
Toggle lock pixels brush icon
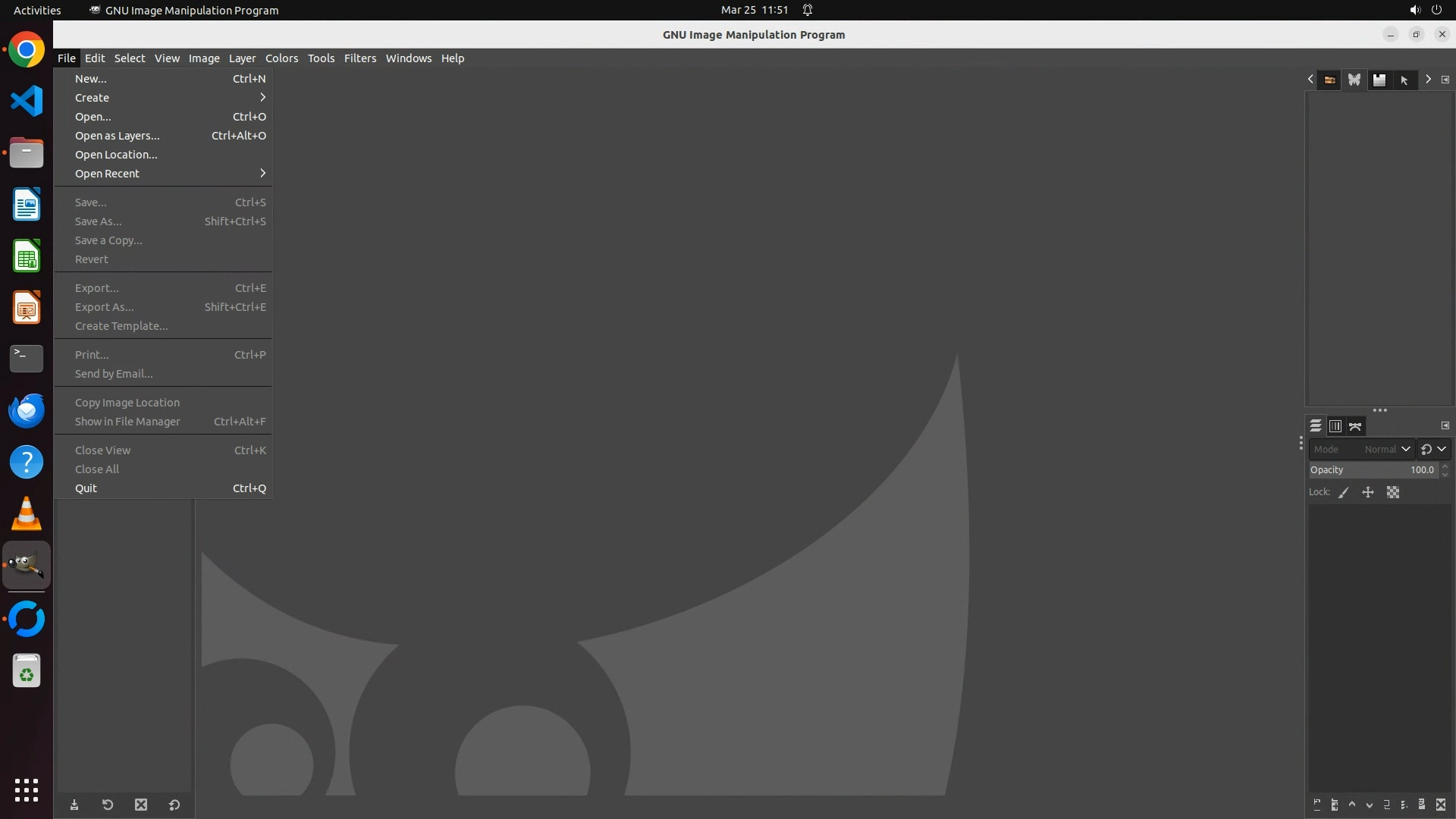(x=1344, y=493)
